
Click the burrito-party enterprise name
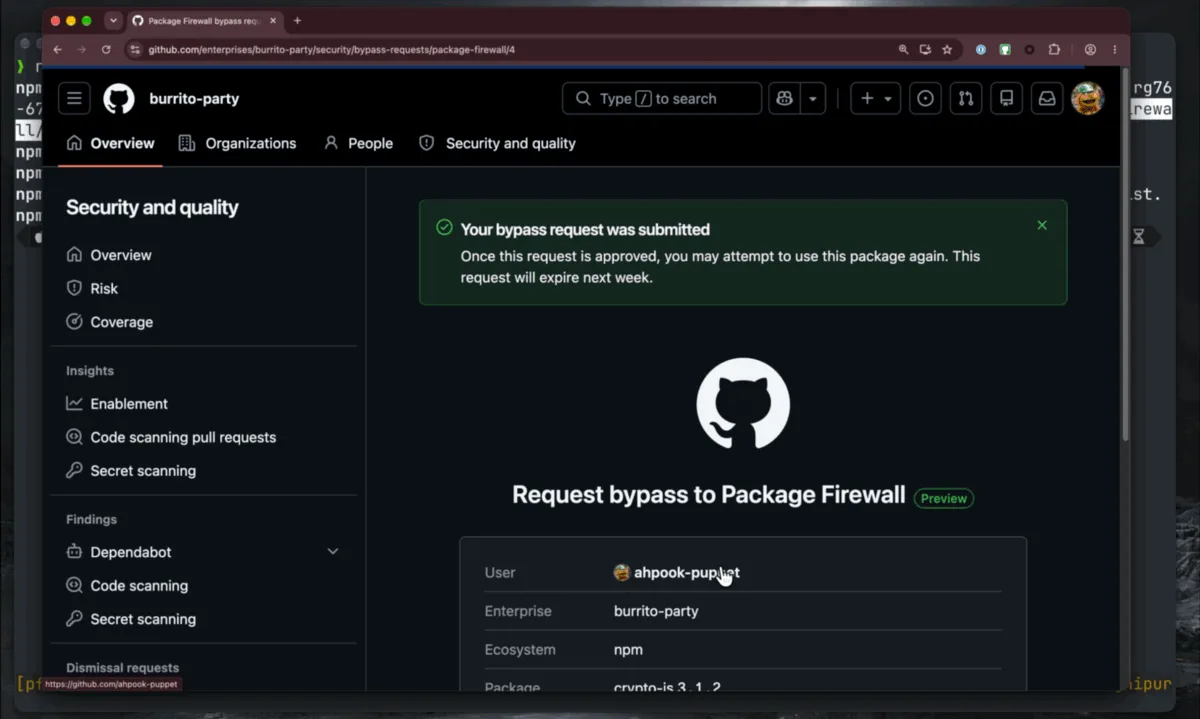click(x=194, y=98)
